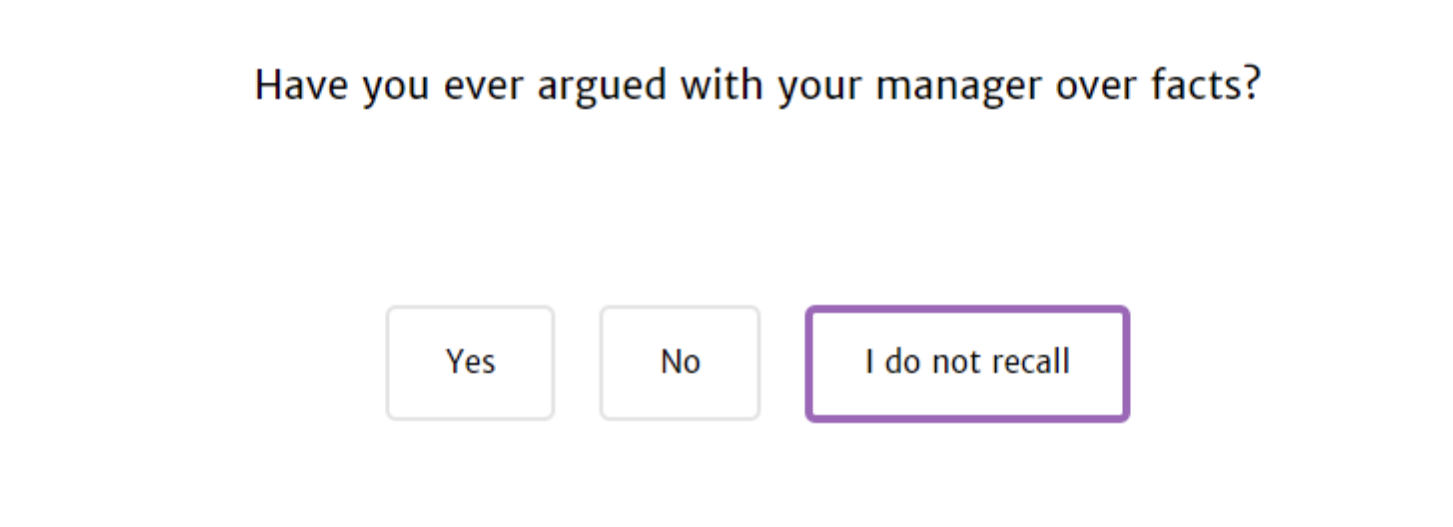Screen dimensions: 1453x527
Task: Indicate you don't remember via "I do not recall"
Action: tap(967, 362)
